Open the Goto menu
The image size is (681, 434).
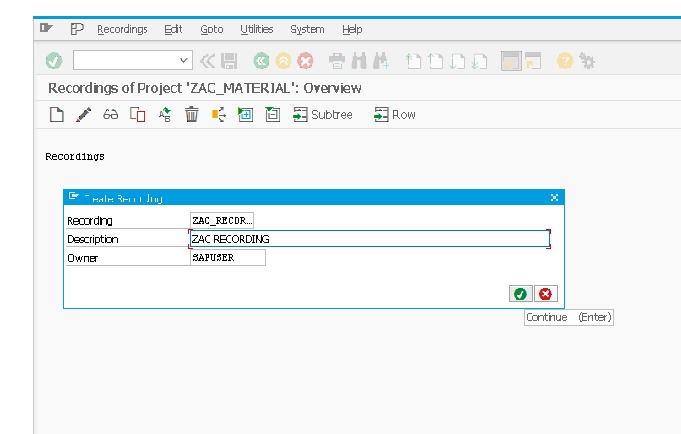click(x=212, y=29)
